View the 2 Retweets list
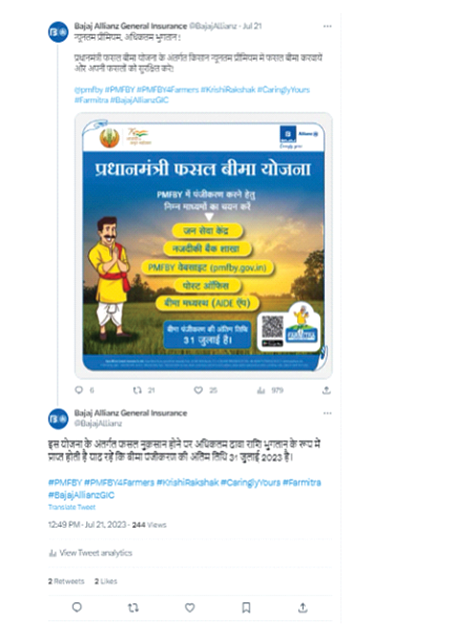Viewport: 449px width, 625px height. pyautogui.click(x=66, y=581)
